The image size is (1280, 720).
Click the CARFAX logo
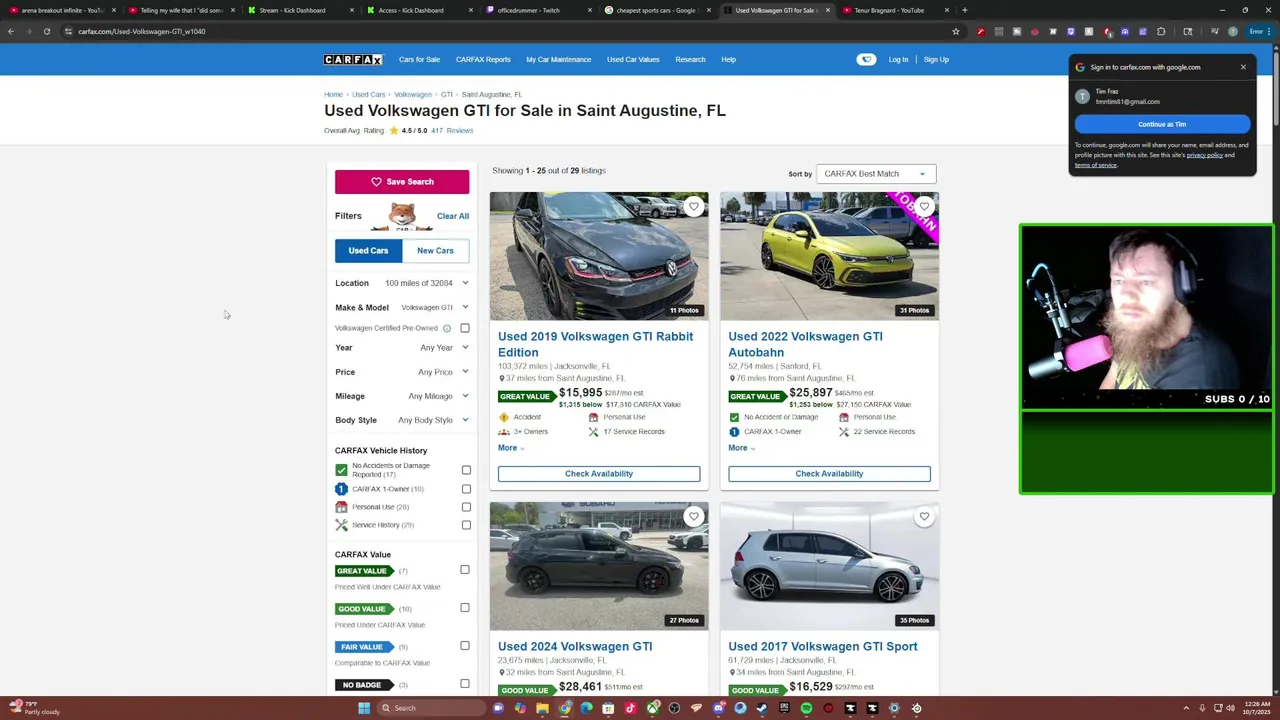click(x=353, y=60)
